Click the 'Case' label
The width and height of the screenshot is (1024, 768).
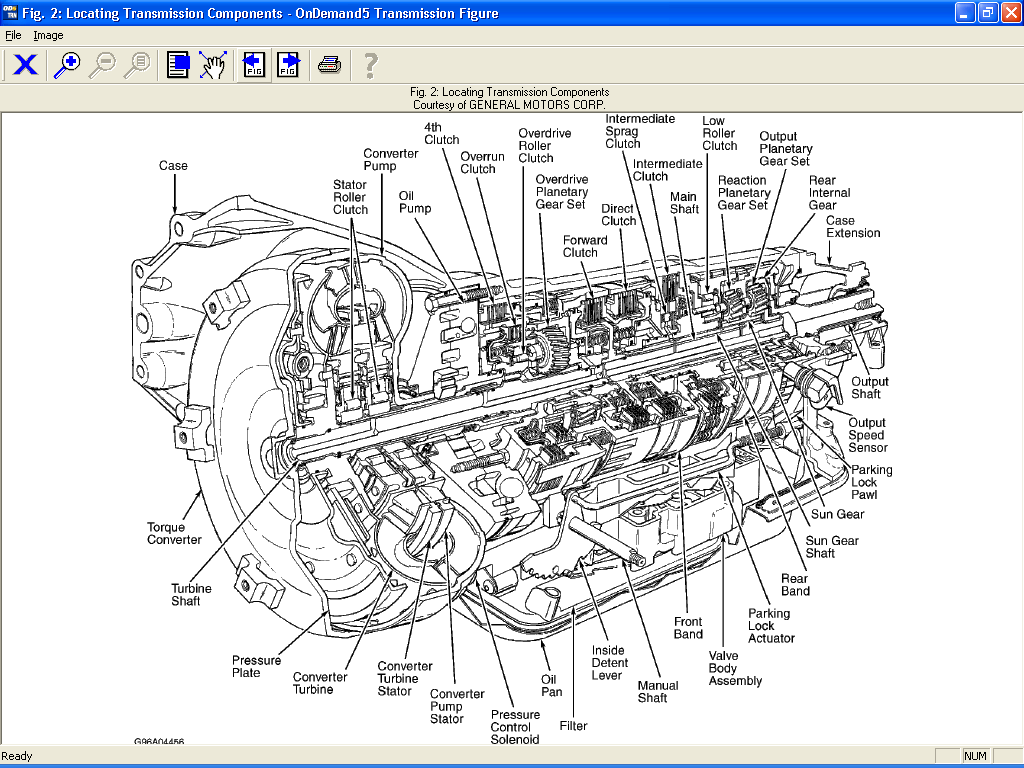(x=173, y=166)
